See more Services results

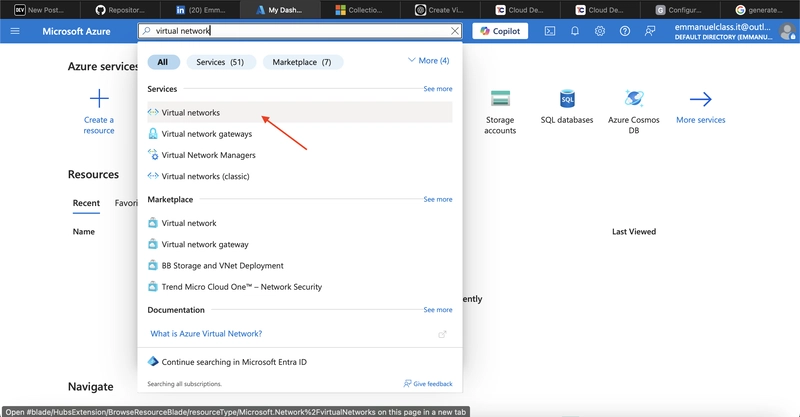[x=438, y=89]
